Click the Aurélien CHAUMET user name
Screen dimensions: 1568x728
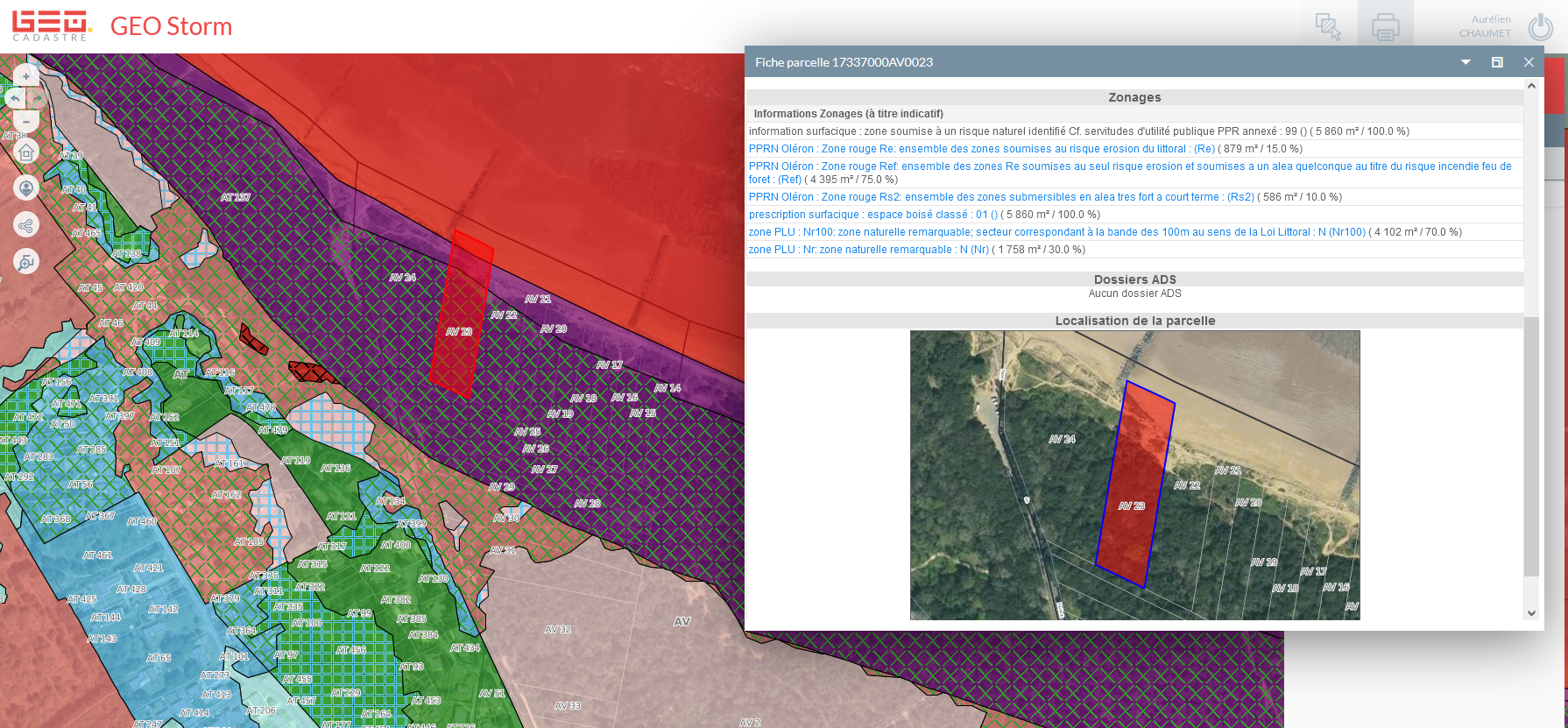(x=1485, y=26)
